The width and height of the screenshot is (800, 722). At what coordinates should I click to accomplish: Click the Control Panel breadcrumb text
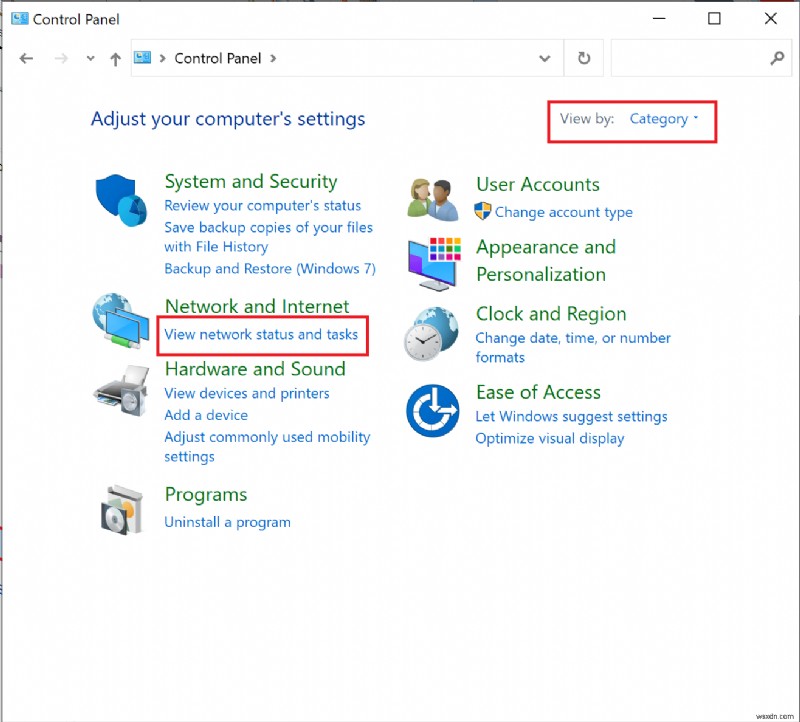pyautogui.click(x=217, y=58)
